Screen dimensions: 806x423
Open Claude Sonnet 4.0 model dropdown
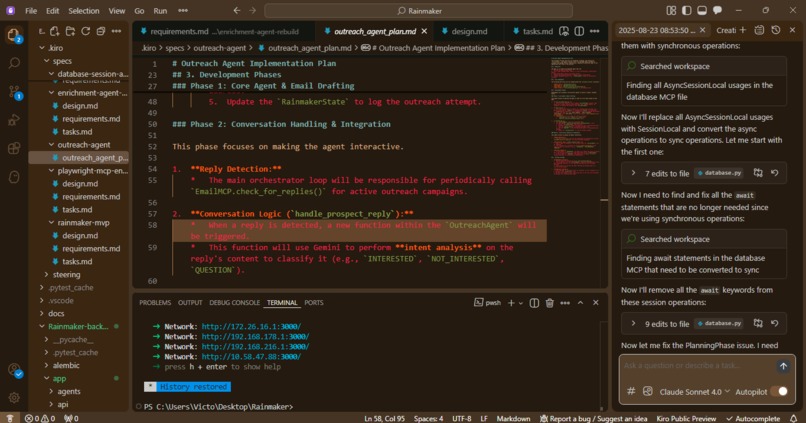click(695, 392)
